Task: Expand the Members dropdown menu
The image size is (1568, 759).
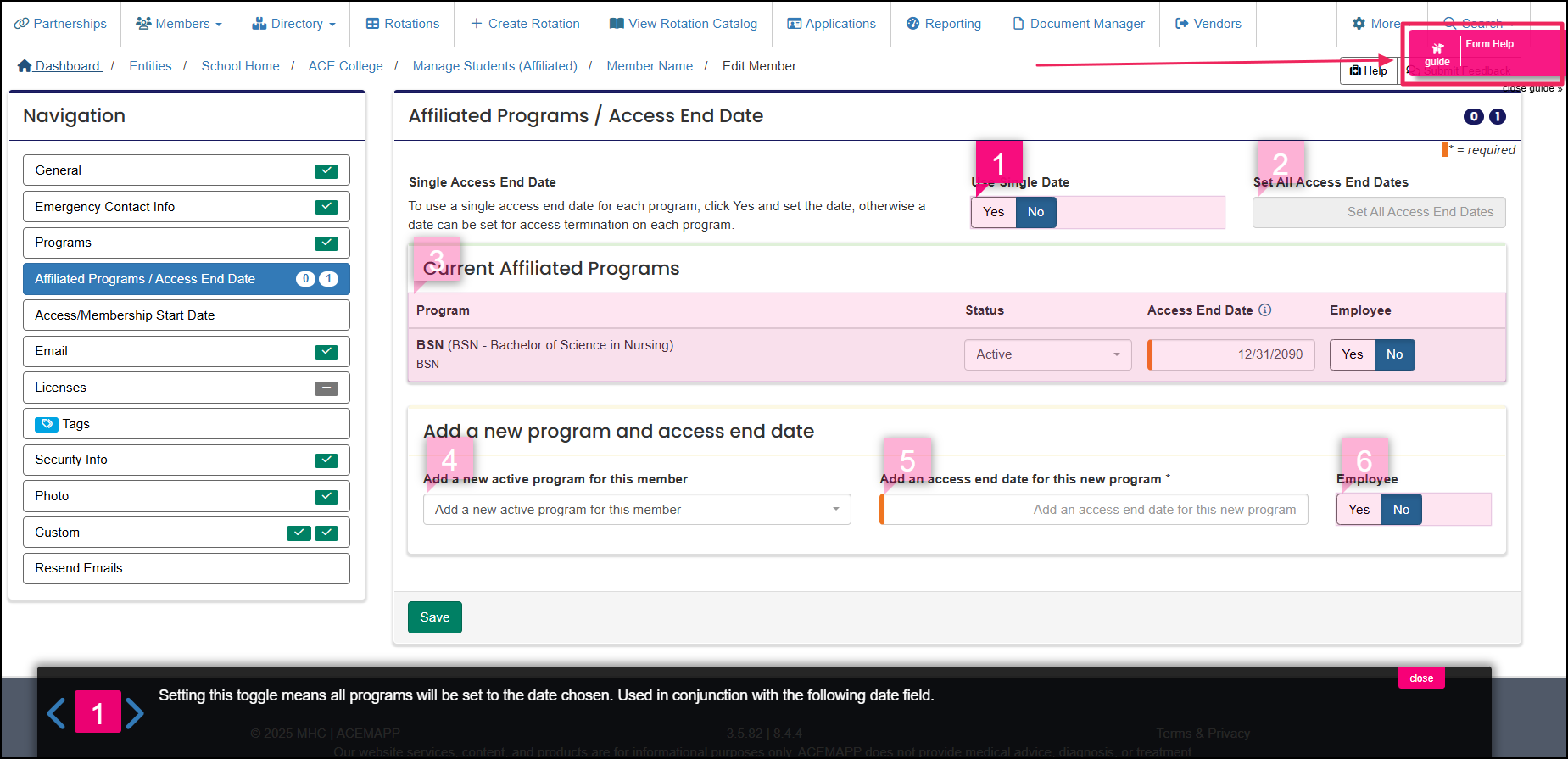Action: tap(179, 24)
